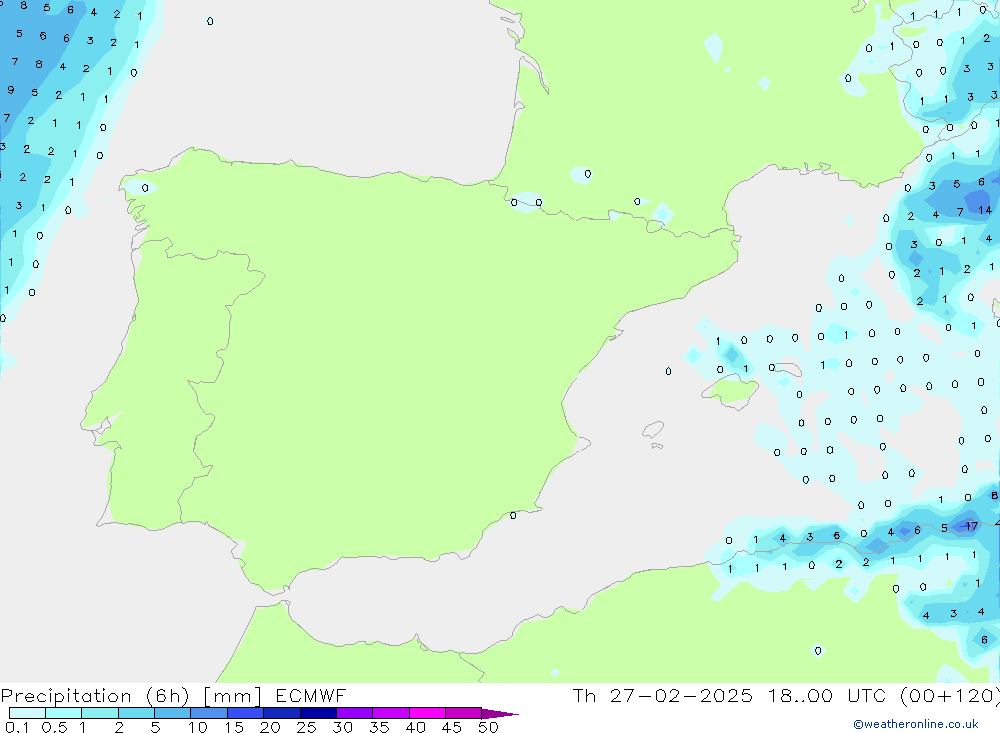Click the ECMWF model label

(x=311, y=696)
